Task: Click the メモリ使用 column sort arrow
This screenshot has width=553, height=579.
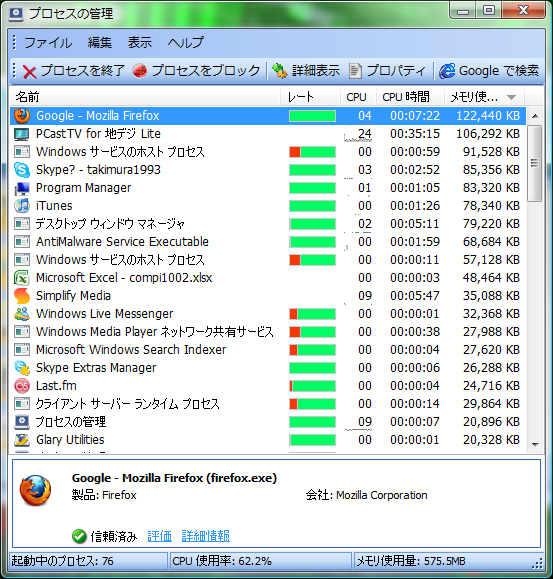Action: tap(511, 97)
